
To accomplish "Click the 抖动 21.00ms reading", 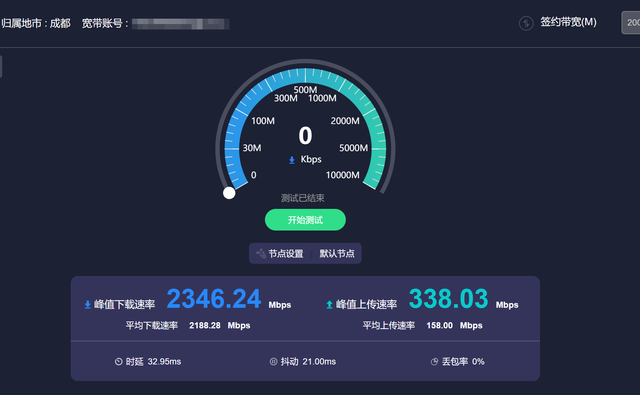I will pyautogui.click(x=308, y=362).
